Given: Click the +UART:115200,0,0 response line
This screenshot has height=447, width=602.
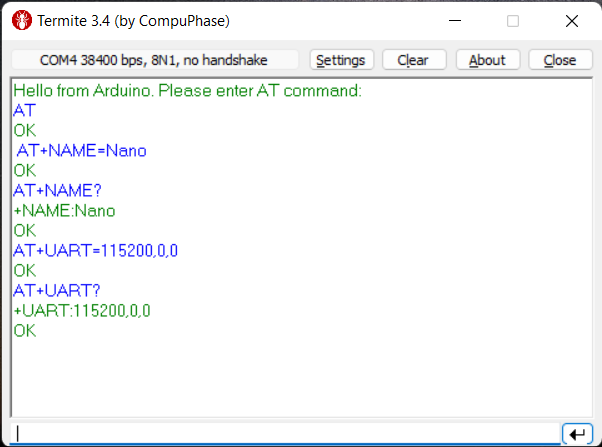Looking at the screenshot, I should click(x=82, y=311).
